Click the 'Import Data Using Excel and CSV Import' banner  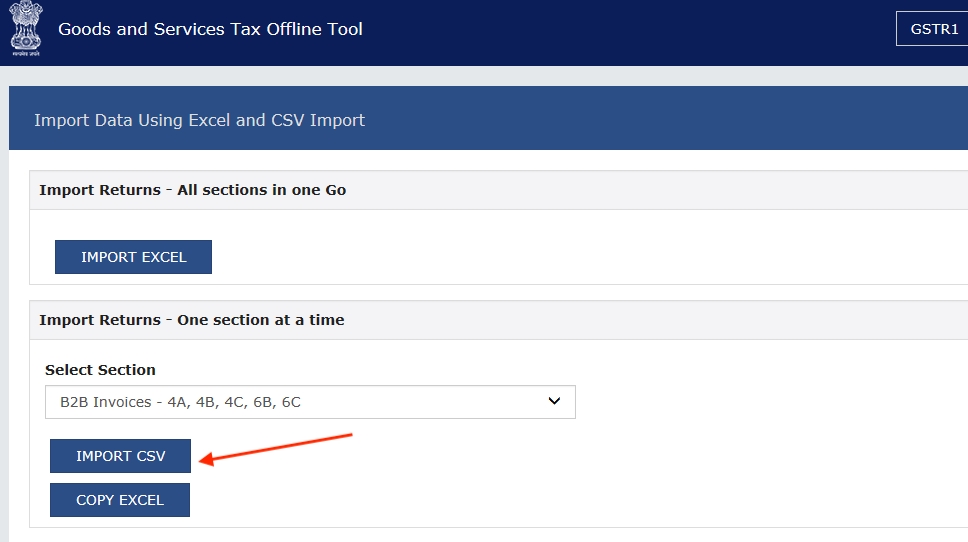[199, 120]
